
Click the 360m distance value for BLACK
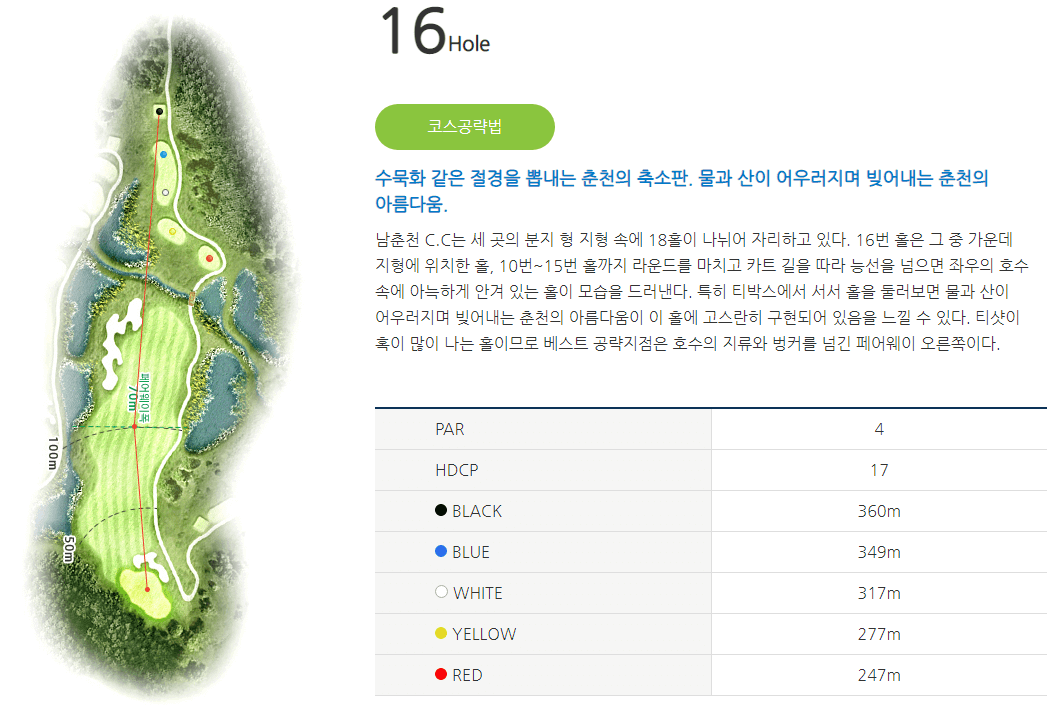point(878,510)
